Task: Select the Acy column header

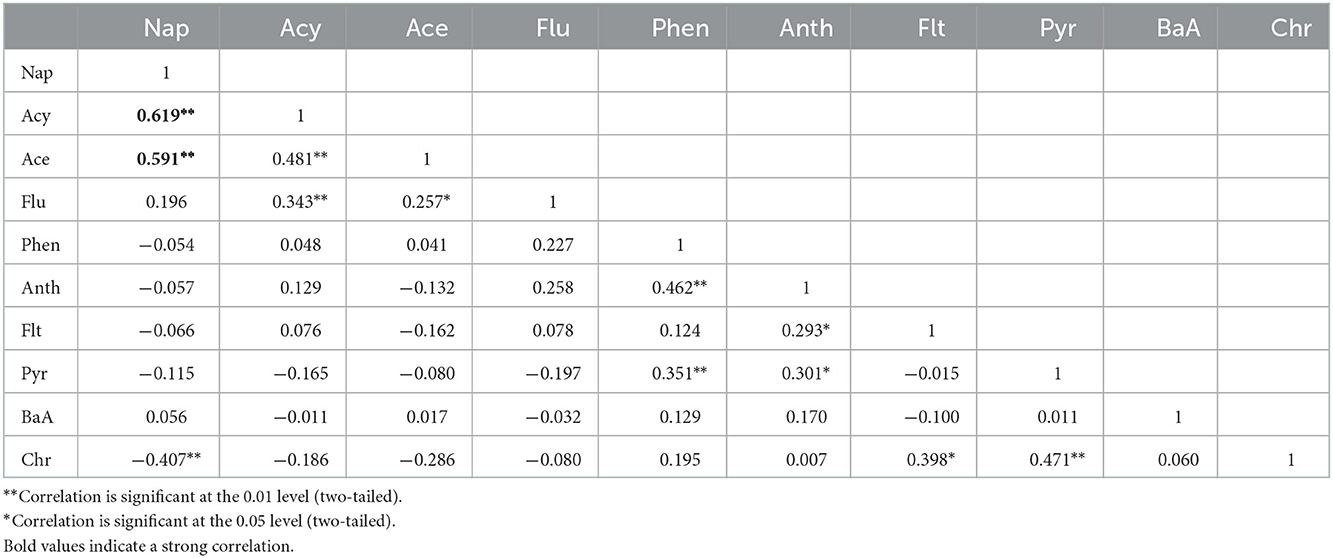Action: pyautogui.click(x=301, y=28)
